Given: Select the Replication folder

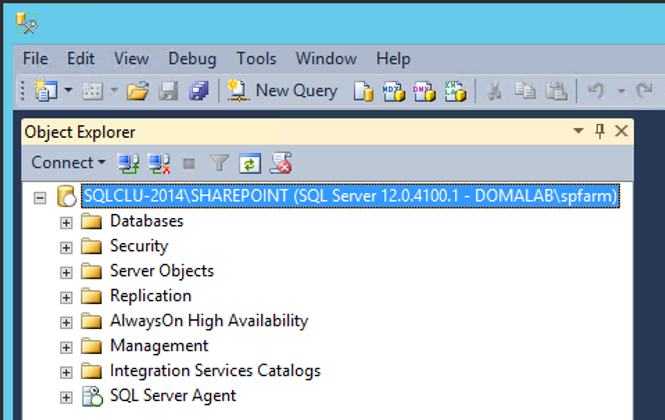Looking at the screenshot, I should click(151, 296).
